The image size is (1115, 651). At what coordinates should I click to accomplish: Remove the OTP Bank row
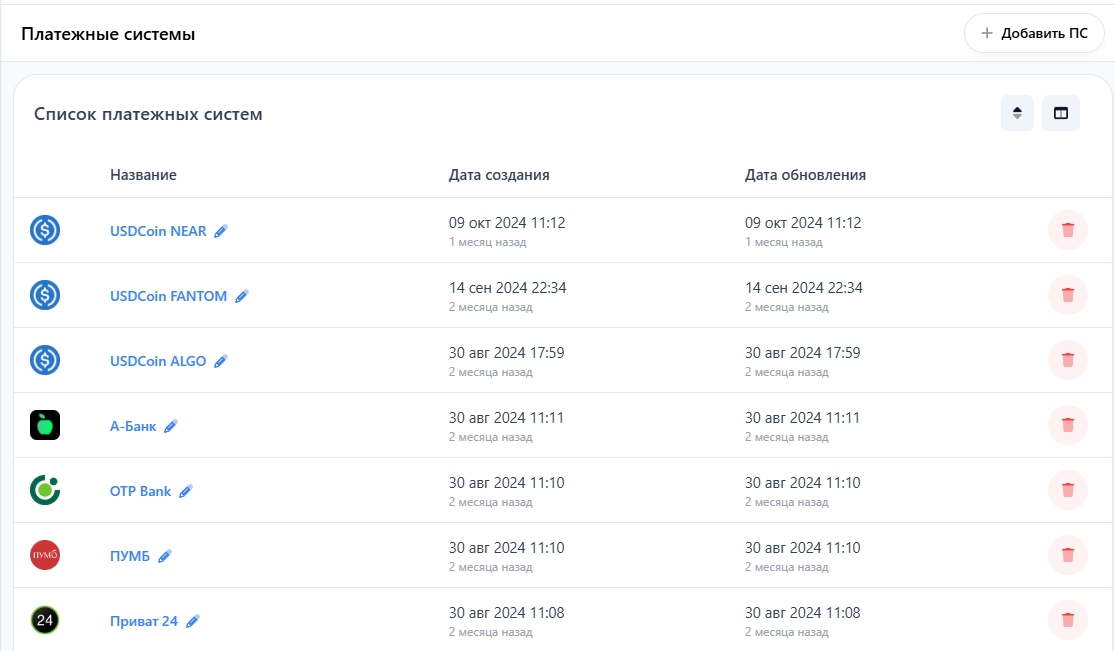[x=1067, y=490]
